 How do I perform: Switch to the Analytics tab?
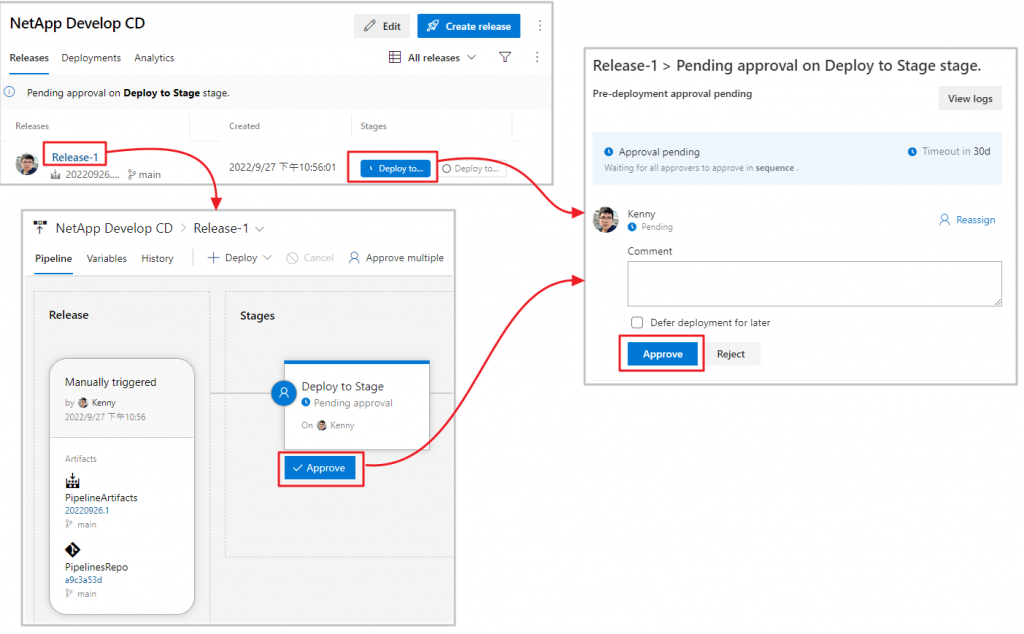154,58
